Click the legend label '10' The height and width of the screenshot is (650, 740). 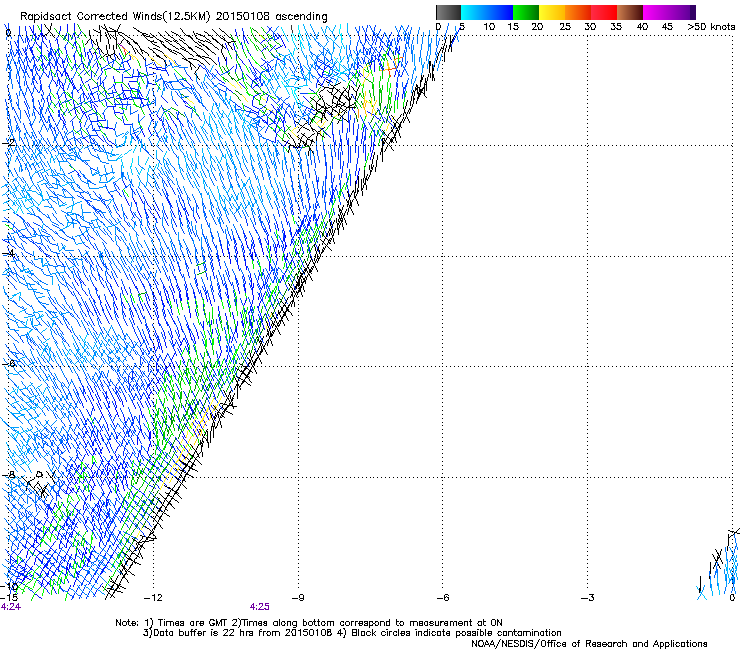tap(489, 27)
